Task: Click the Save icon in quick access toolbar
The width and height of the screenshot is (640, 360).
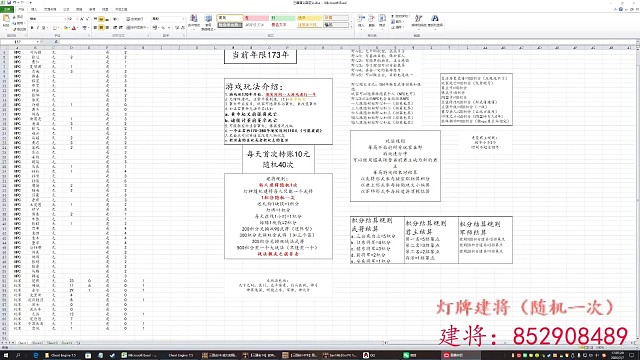Action: (x=9, y=2)
